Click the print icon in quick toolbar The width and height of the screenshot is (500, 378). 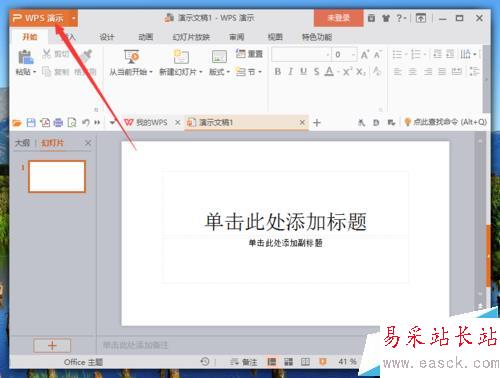[58, 123]
